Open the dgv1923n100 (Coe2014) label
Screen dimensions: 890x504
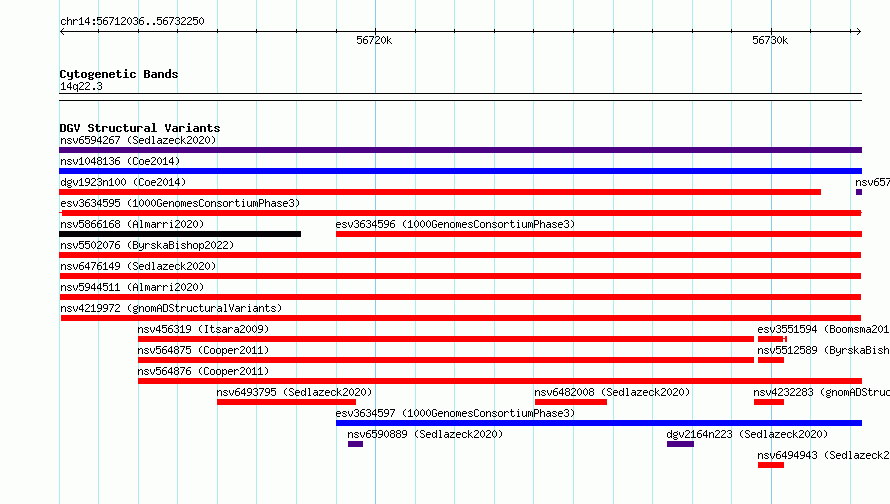(123, 182)
